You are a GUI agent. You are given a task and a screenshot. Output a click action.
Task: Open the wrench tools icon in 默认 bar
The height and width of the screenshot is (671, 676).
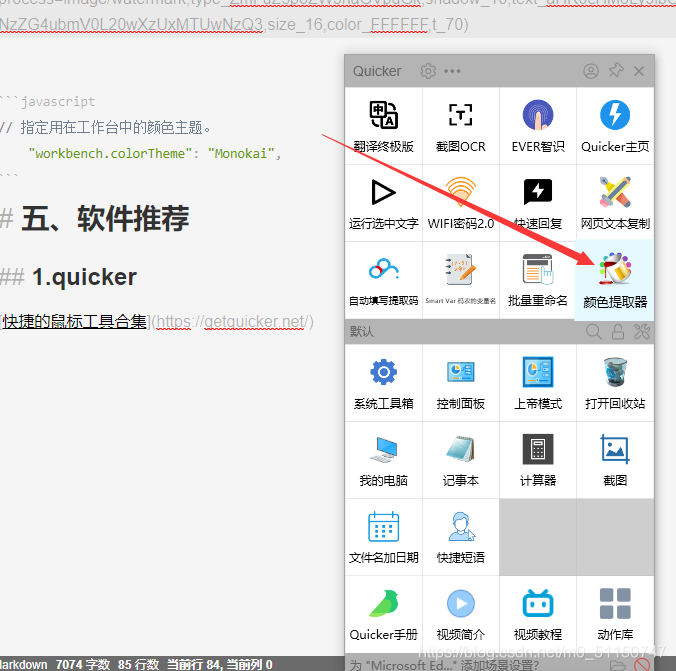click(642, 332)
